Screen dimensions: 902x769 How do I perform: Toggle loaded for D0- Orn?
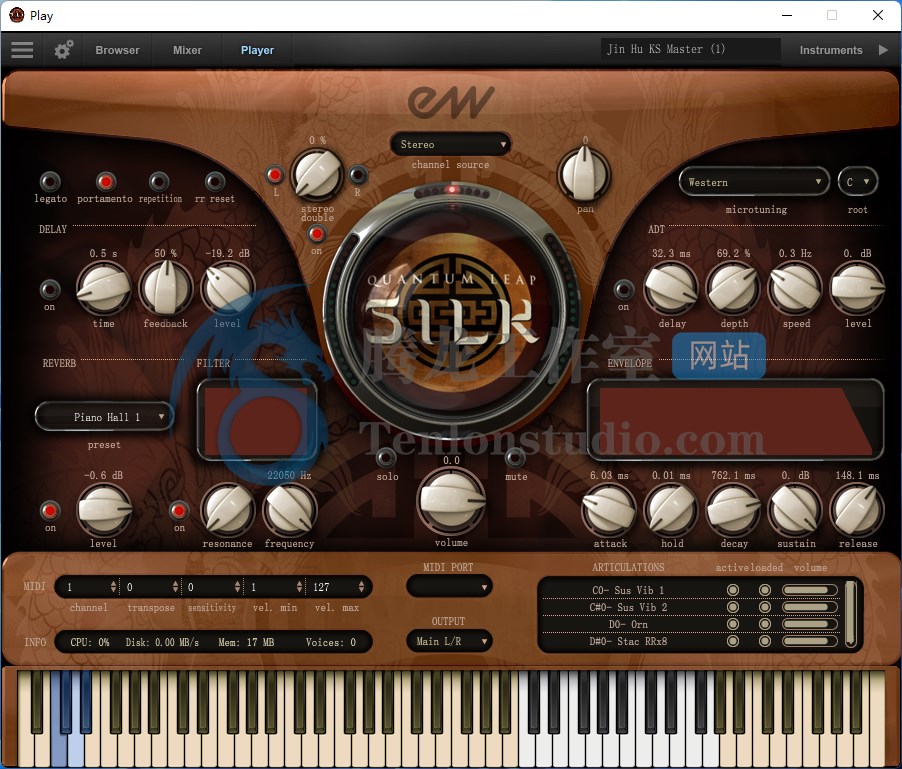[765, 624]
